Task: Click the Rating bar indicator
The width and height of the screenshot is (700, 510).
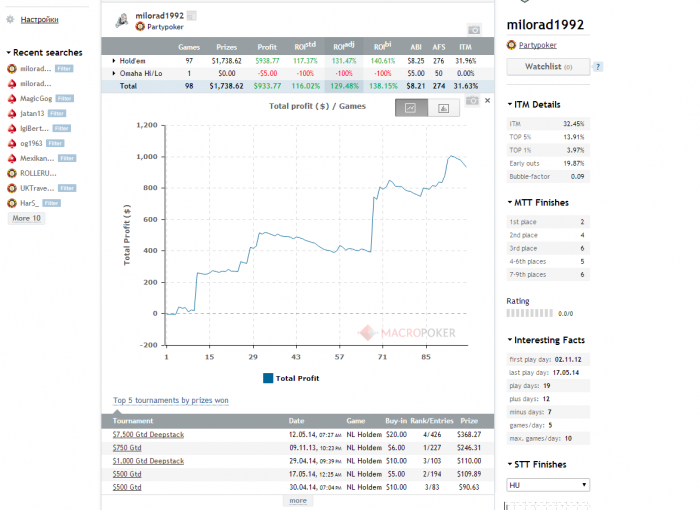Action: pos(529,314)
